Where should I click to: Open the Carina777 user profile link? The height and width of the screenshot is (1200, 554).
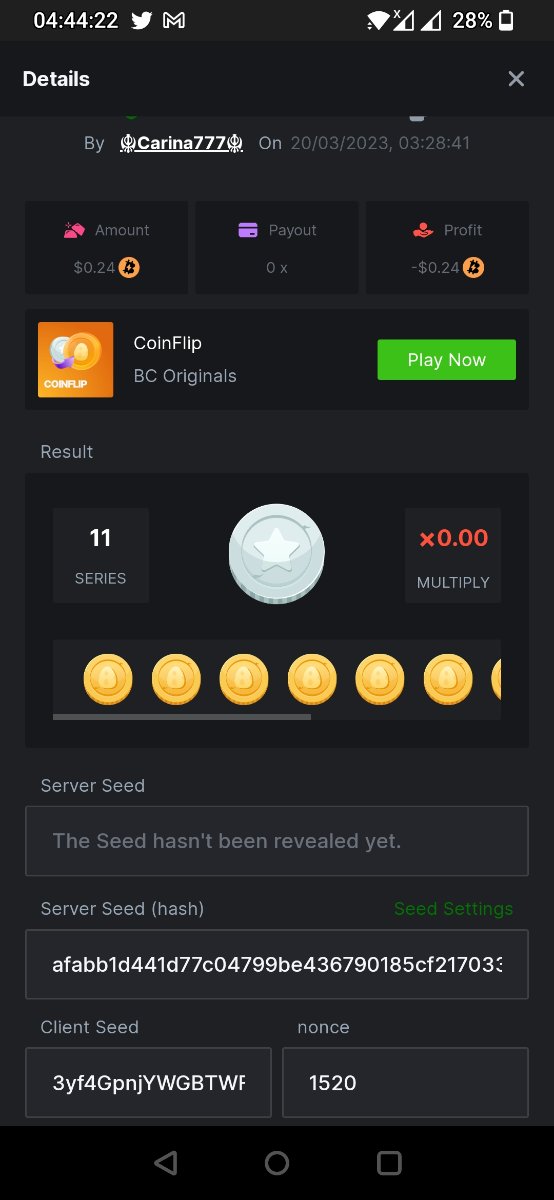pyautogui.click(x=181, y=143)
